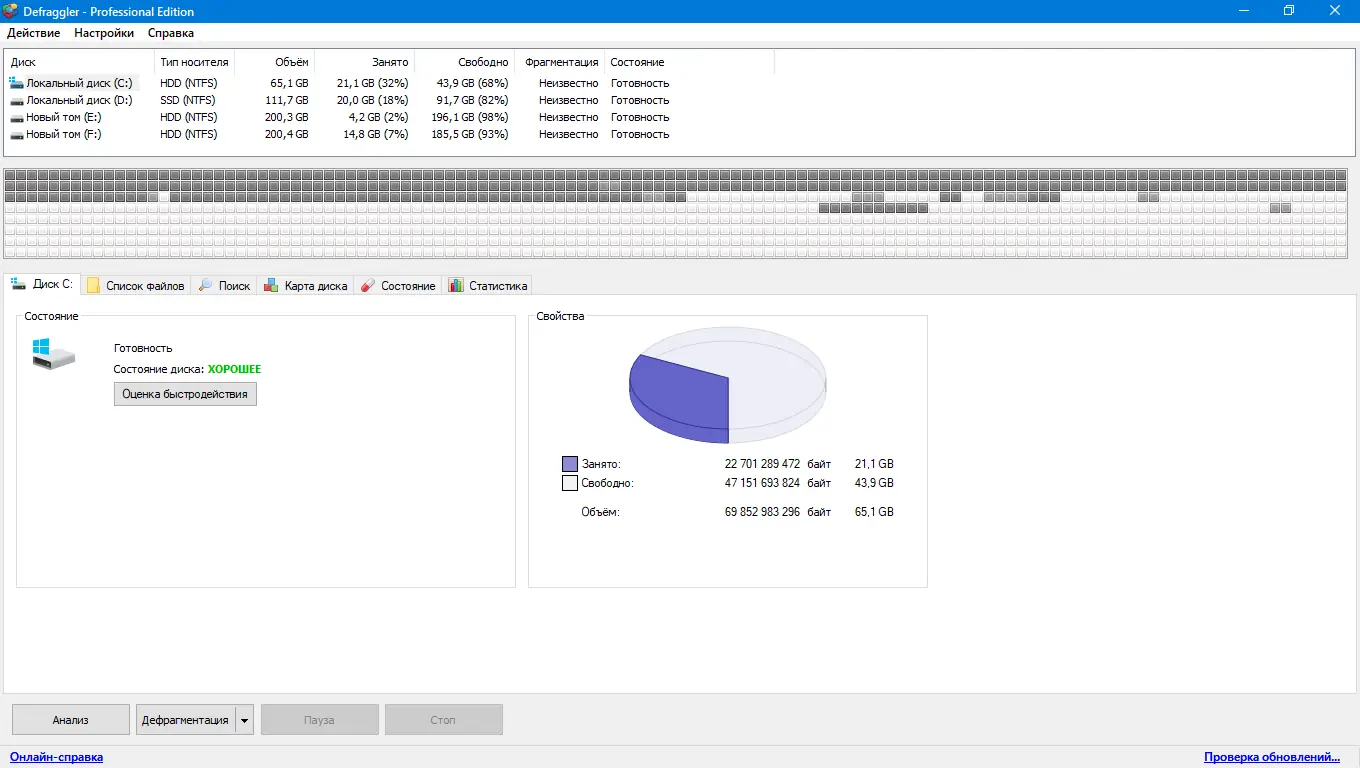Click the Свободно column header

(466, 62)
